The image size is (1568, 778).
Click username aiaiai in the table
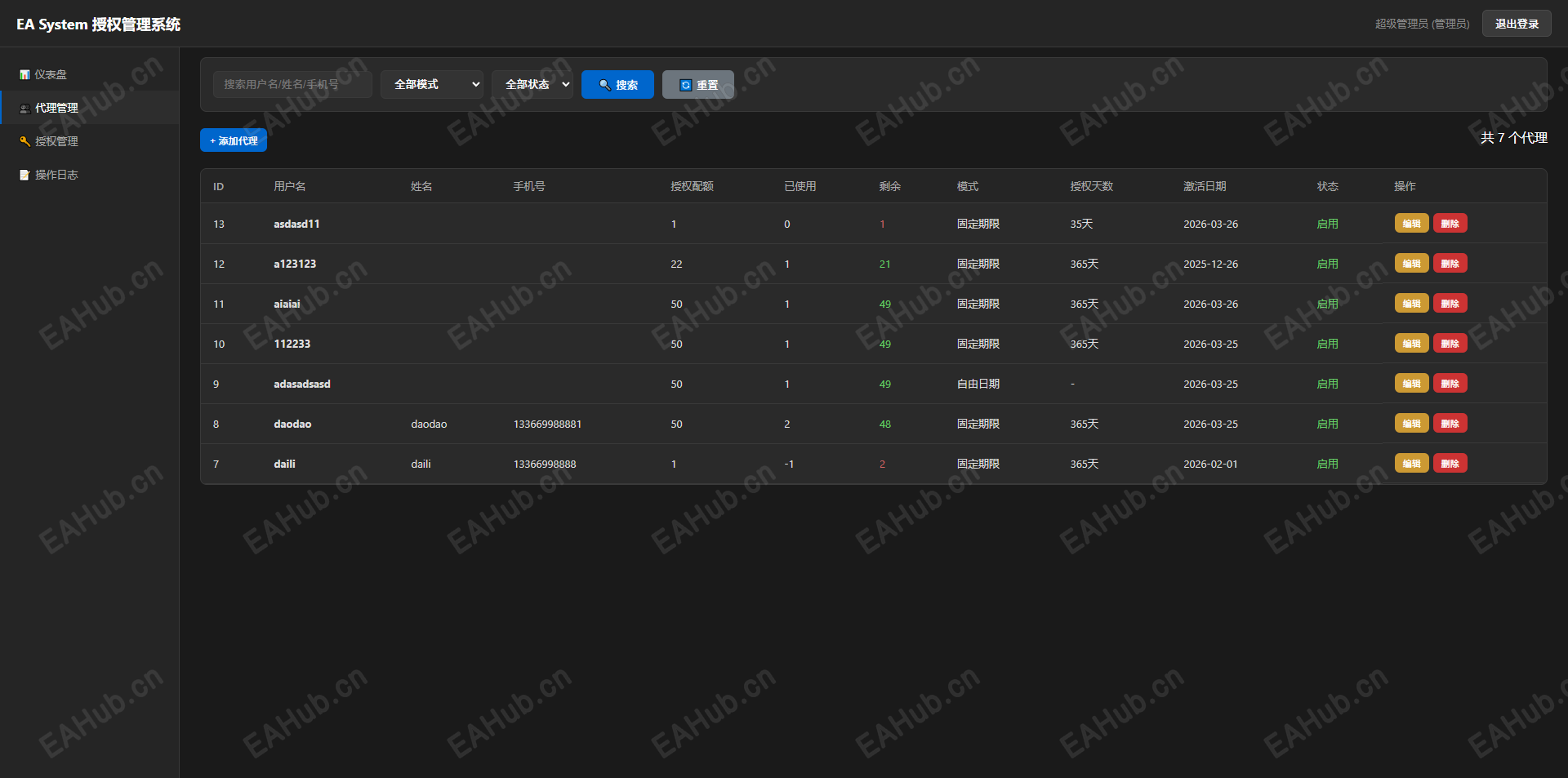287,304
